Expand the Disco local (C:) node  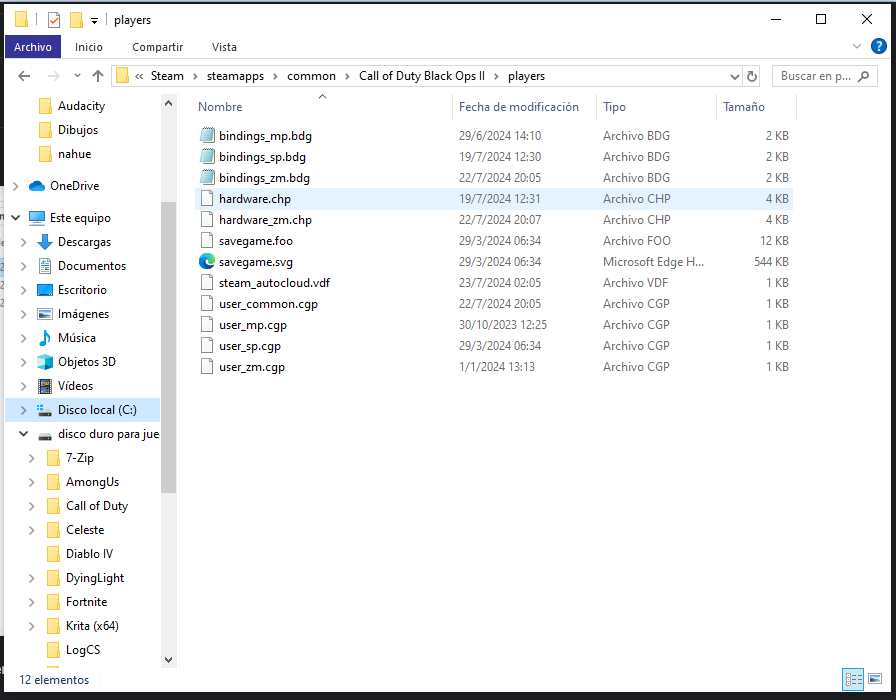point(23,410)
